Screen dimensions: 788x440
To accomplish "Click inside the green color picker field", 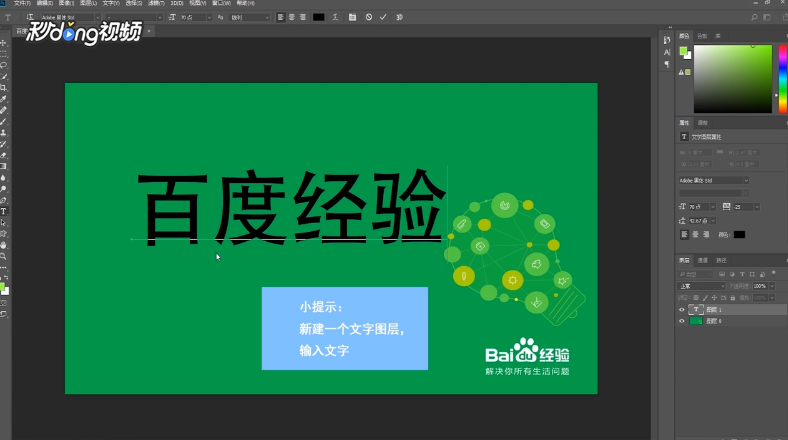I will coord(733,79).
